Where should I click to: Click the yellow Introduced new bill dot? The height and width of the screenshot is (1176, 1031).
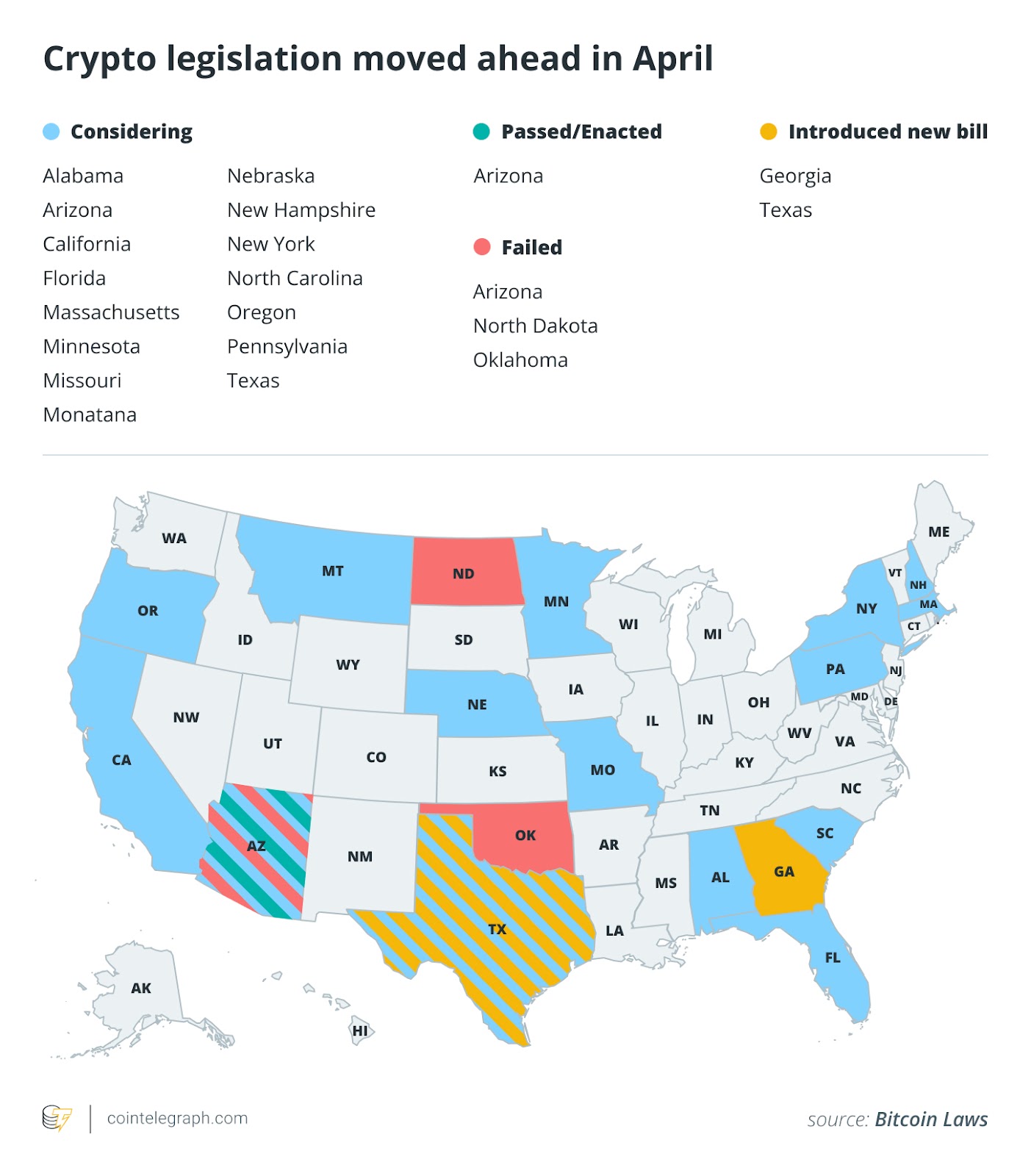click(x=768, y=132)
